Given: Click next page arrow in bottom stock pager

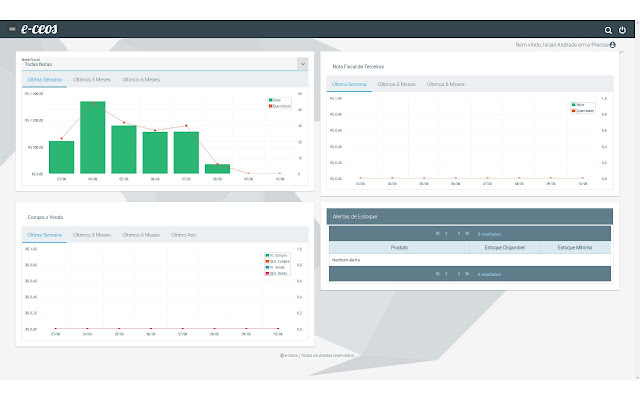Looking at the screenshot, I should 458,273.
